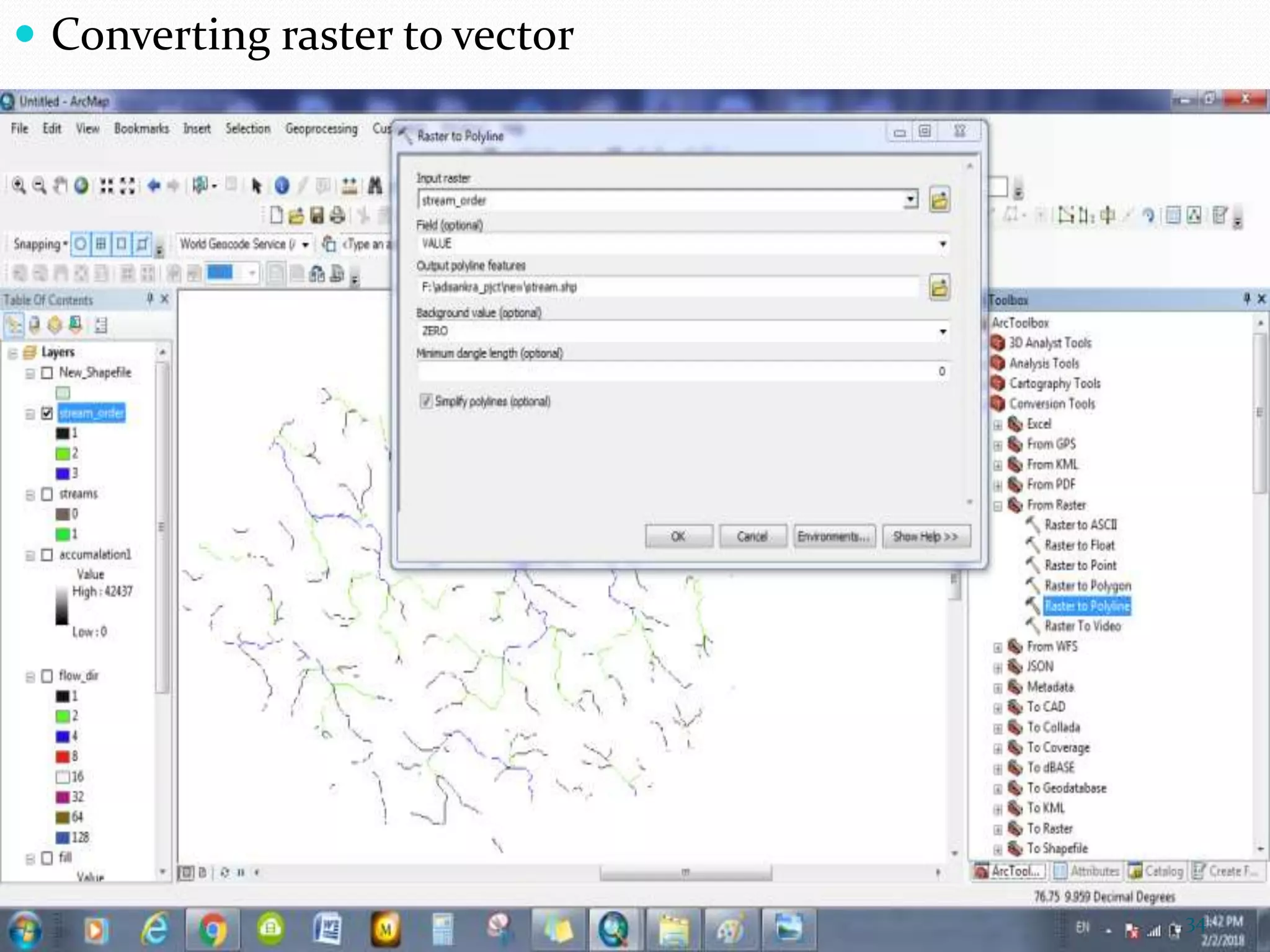Viewport: 1270px width, 952px height.
Task: Click the Full Extent globe icon
Action: click(x=81, y=185)
